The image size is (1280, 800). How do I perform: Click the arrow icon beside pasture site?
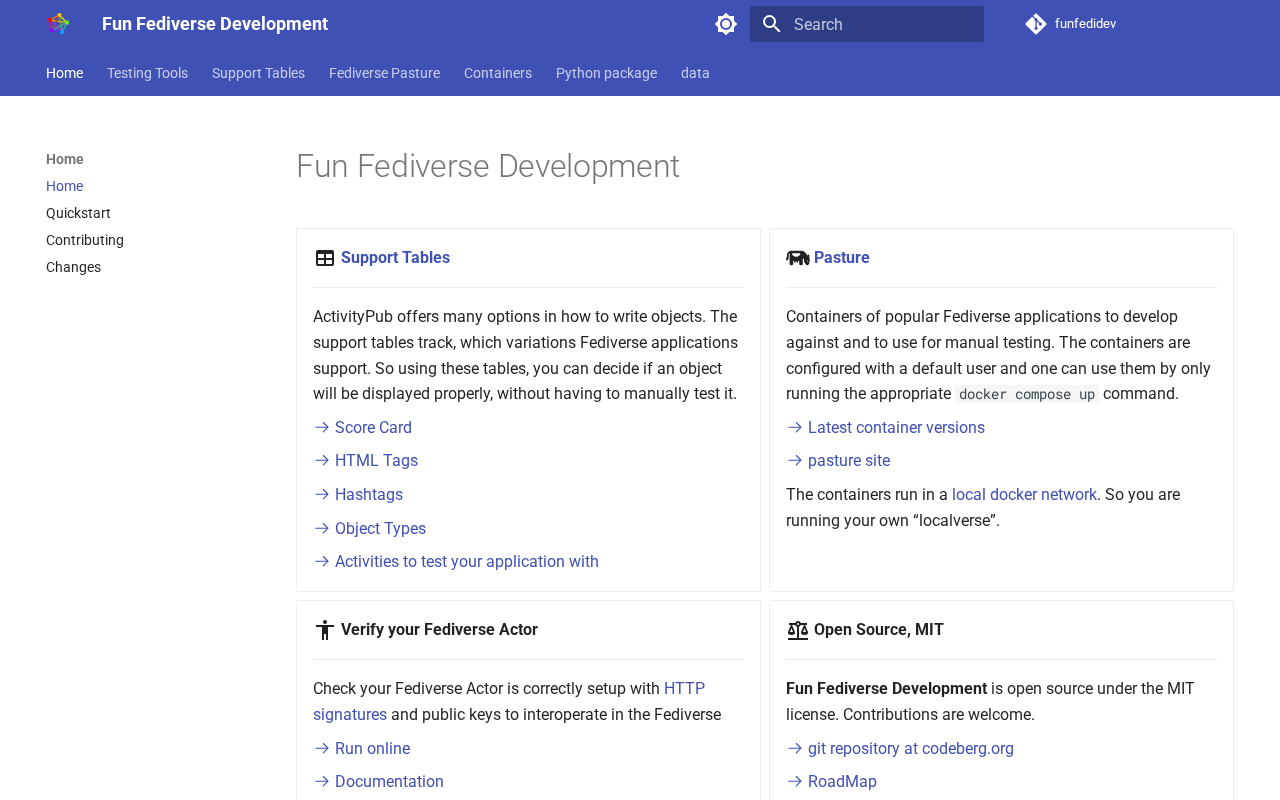[795, 461]
